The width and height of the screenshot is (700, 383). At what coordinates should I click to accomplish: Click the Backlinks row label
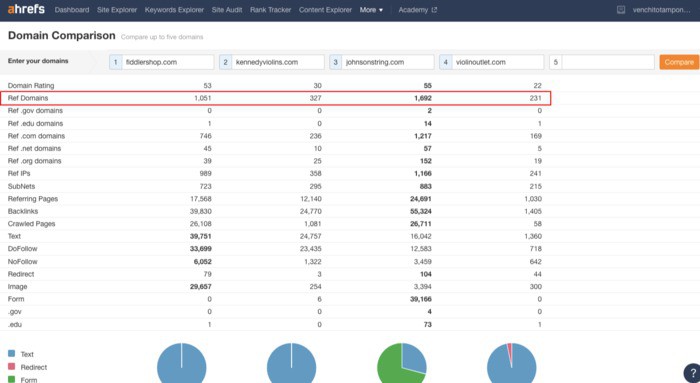click(23, 211)
